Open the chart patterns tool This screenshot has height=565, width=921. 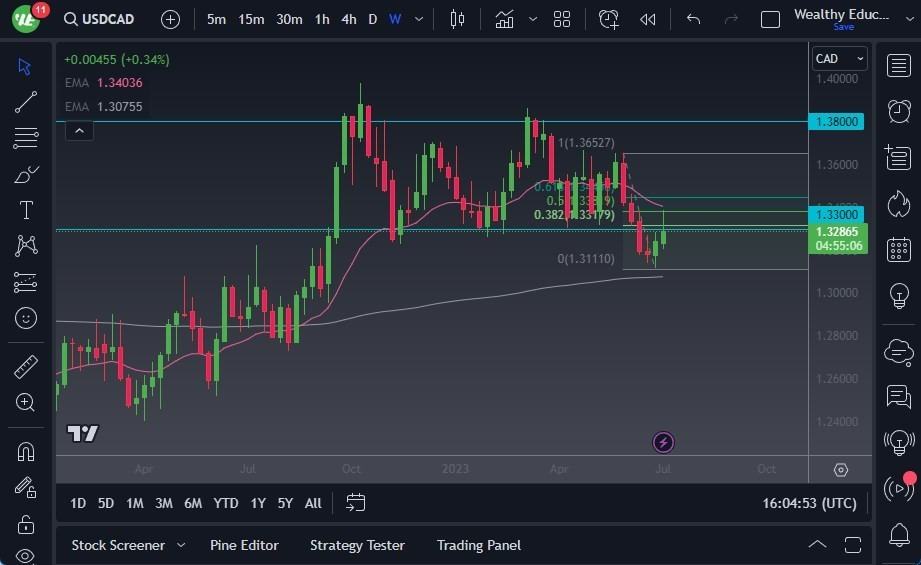(x=25, y=245)
